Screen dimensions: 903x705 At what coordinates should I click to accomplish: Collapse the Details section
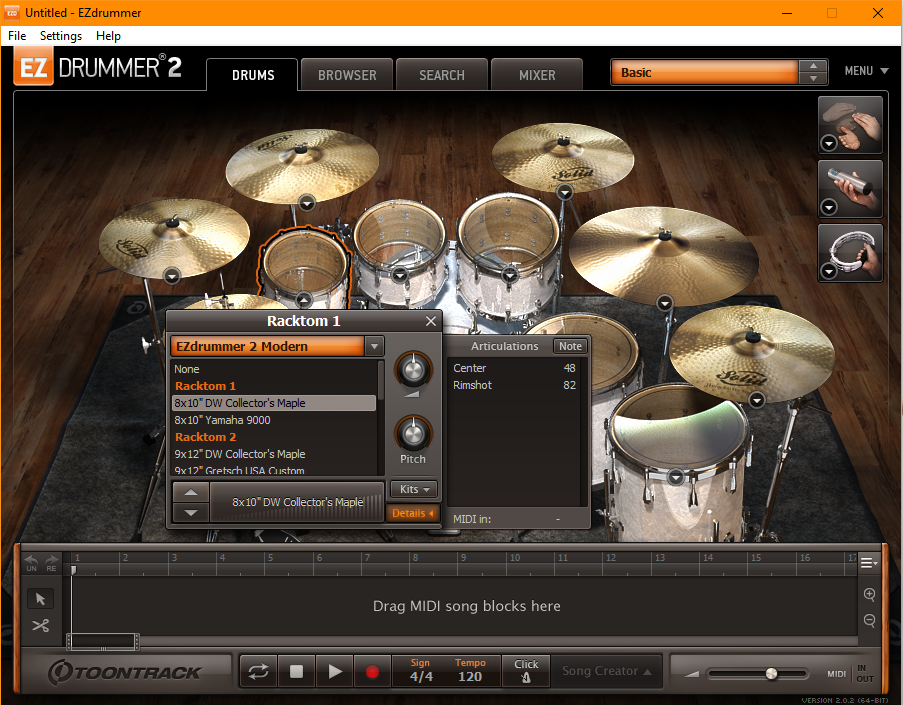413,513
